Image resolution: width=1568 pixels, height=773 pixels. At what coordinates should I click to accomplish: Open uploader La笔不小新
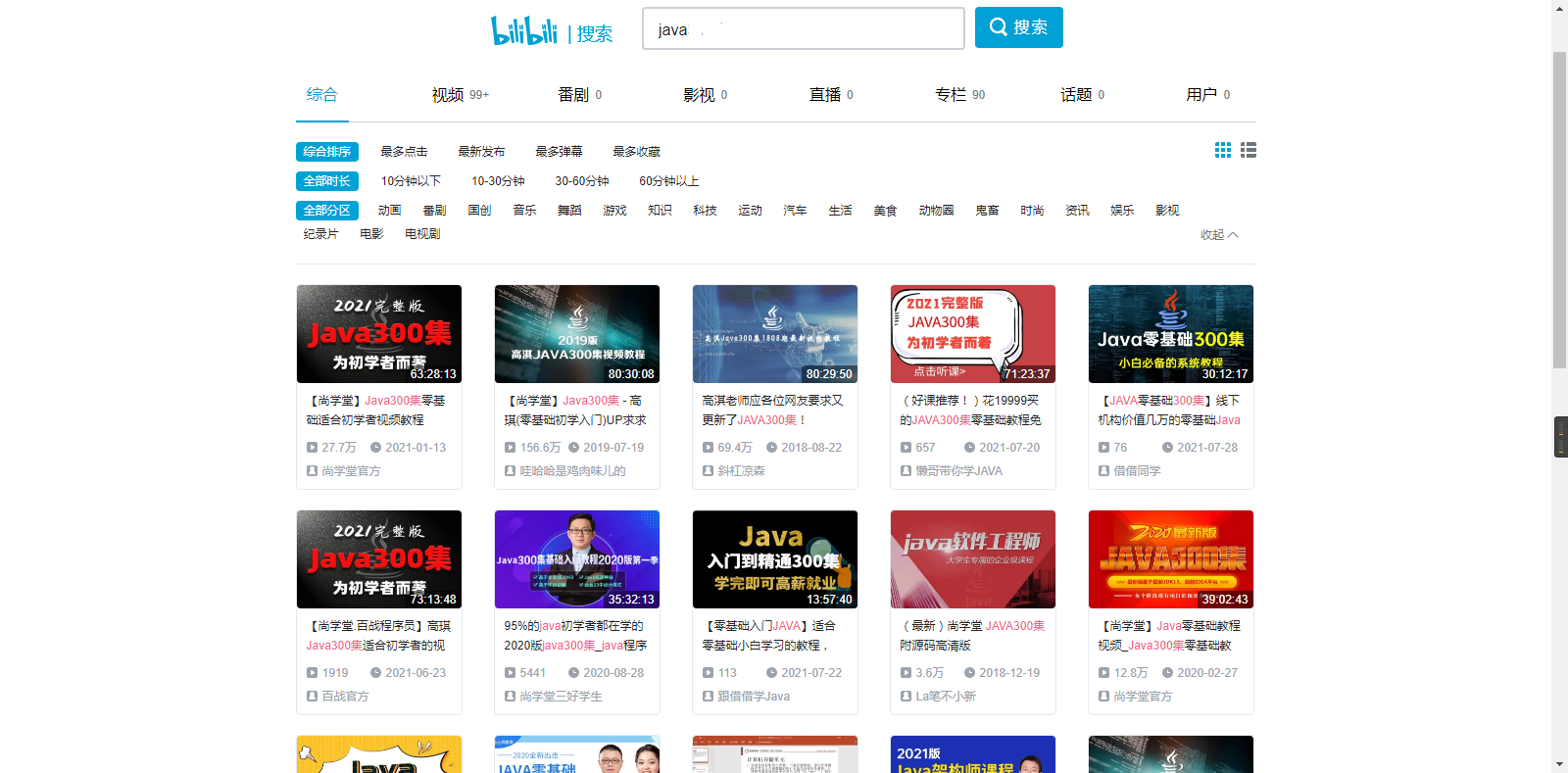coord(946,697)
